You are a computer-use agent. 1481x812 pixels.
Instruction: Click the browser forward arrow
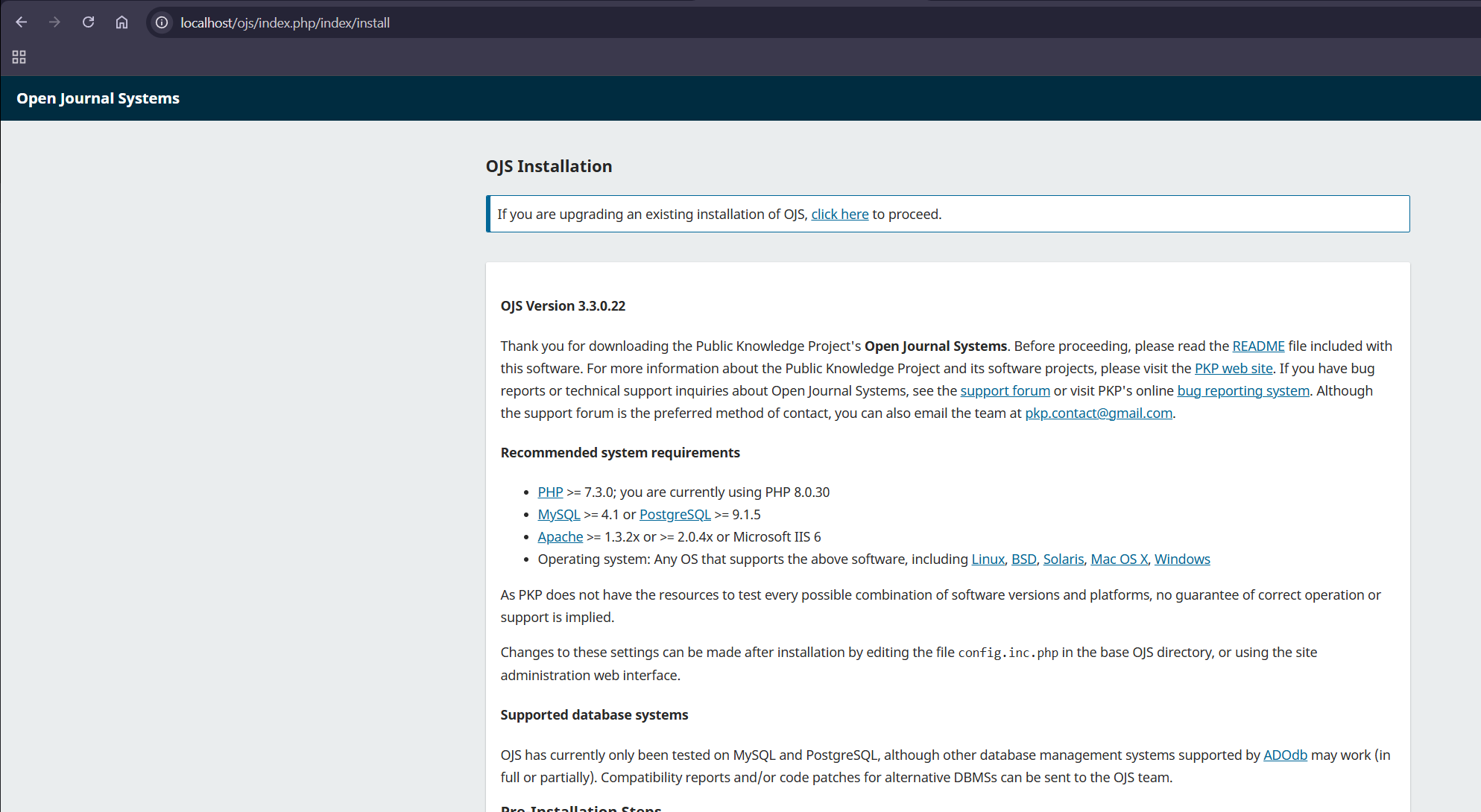(x=54, y=22)
